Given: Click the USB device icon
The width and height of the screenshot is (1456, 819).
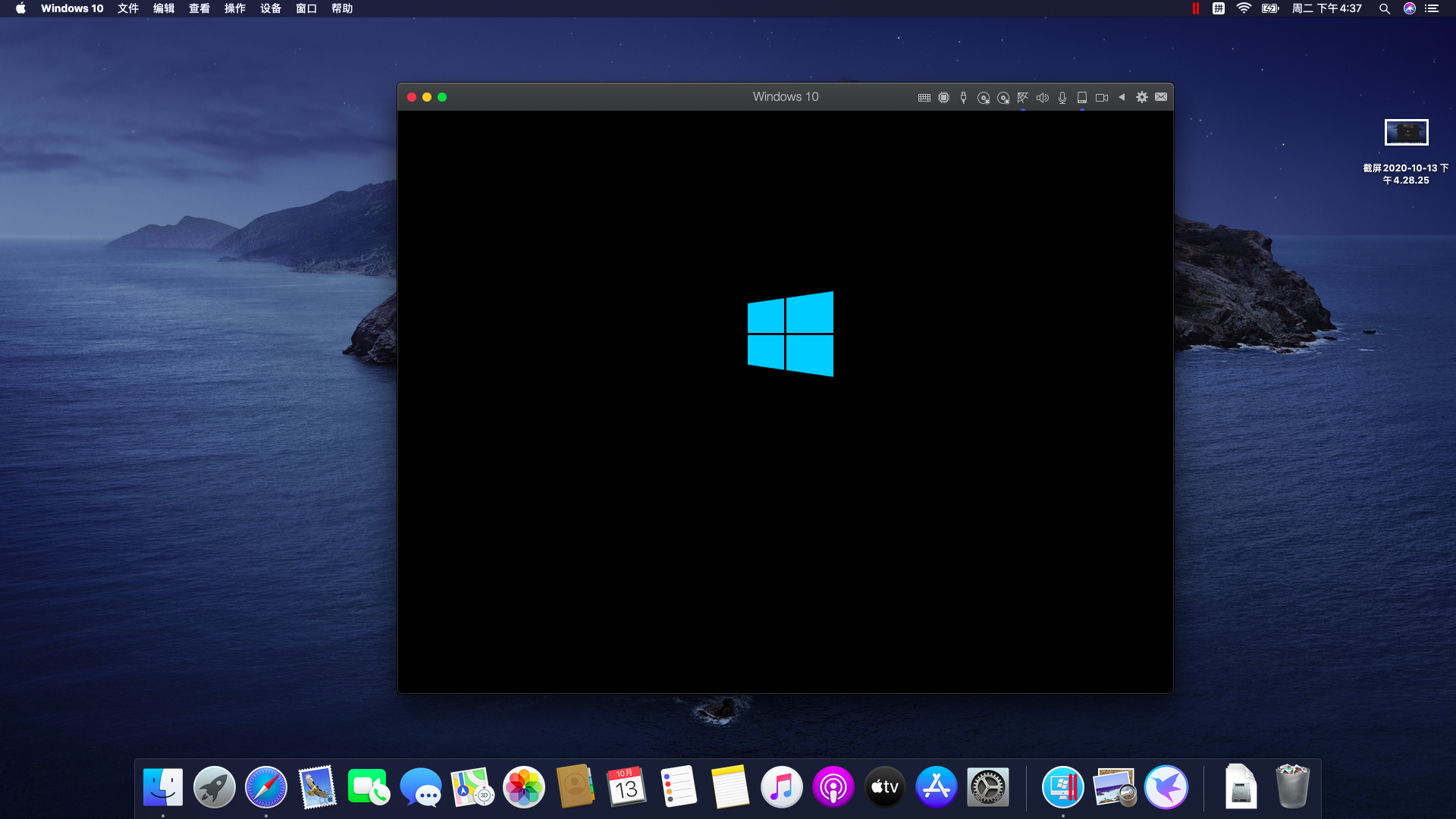Looking at the screenshot, I should coord(963,97).
